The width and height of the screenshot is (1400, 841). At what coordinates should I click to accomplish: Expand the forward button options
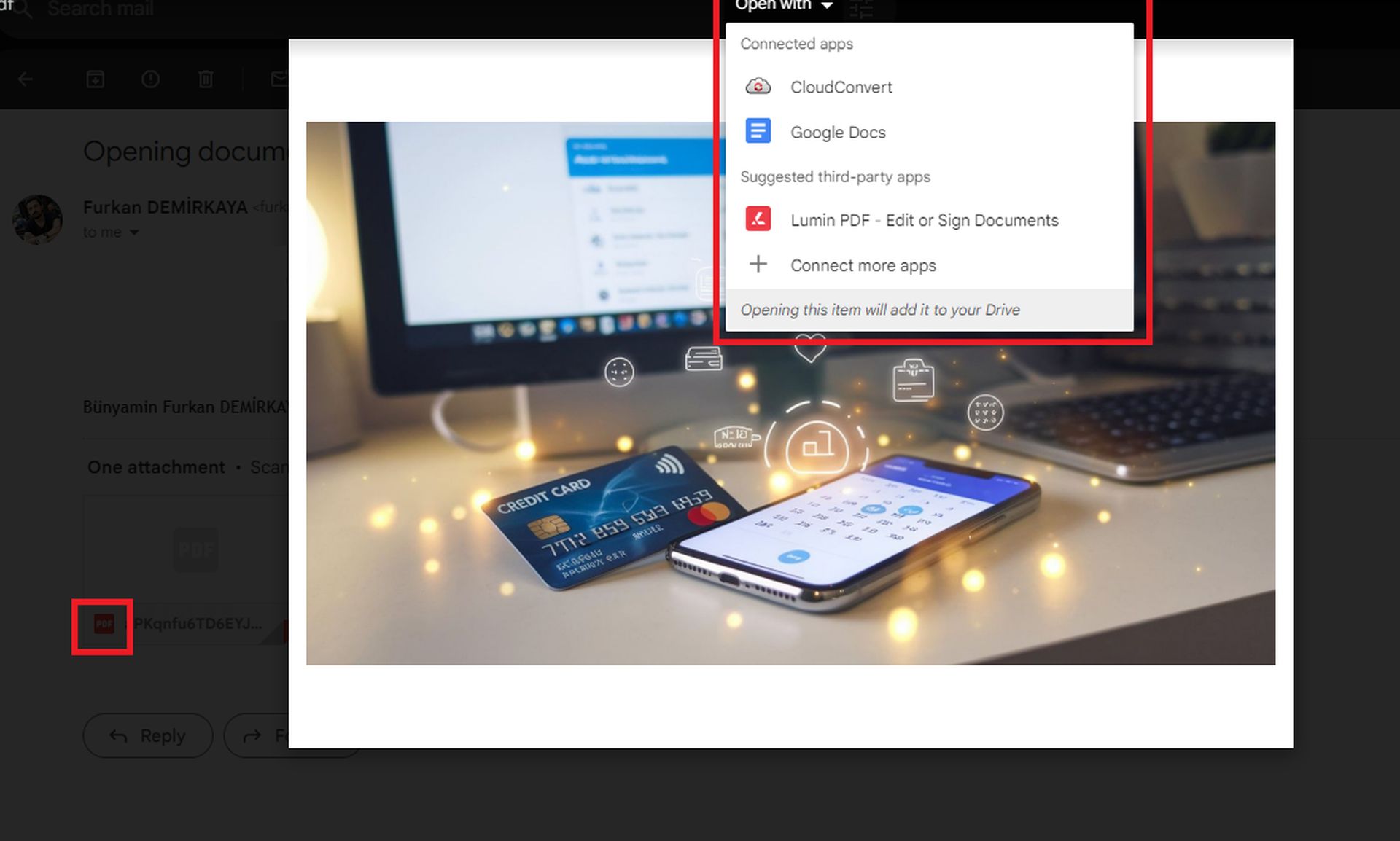tap(293, 735)
